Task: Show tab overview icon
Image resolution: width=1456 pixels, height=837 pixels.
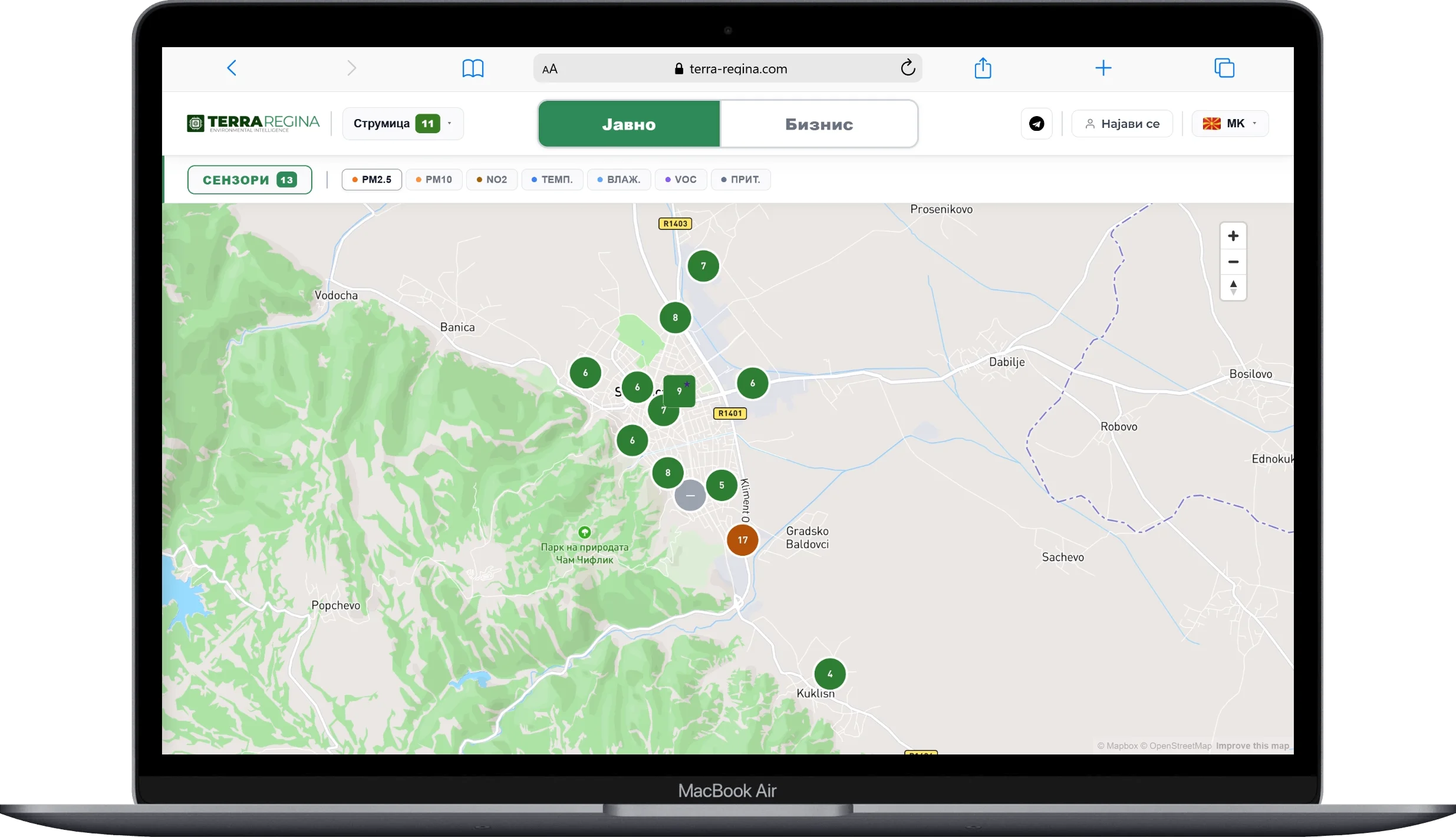Action: click(1224, 68)
